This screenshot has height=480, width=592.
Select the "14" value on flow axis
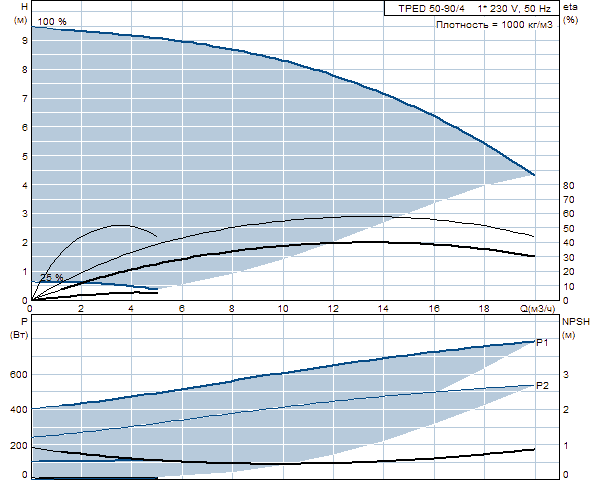point(383,309)
